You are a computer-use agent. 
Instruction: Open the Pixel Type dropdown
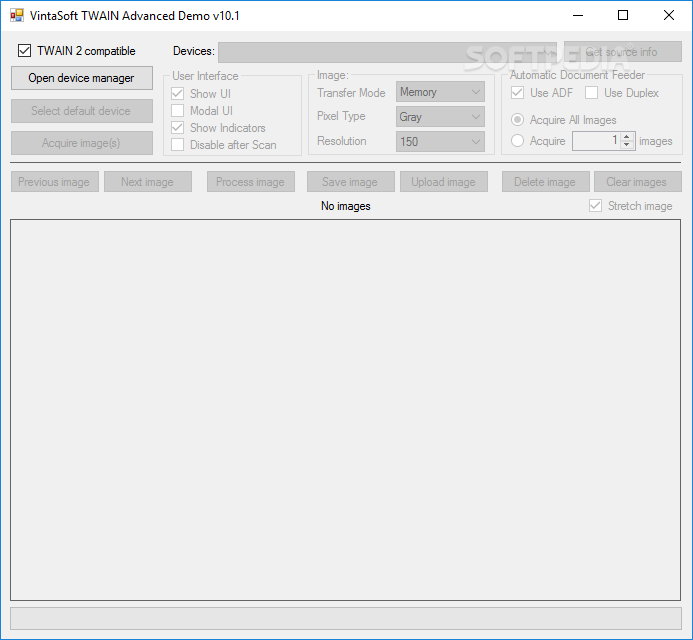pos(440,117)
